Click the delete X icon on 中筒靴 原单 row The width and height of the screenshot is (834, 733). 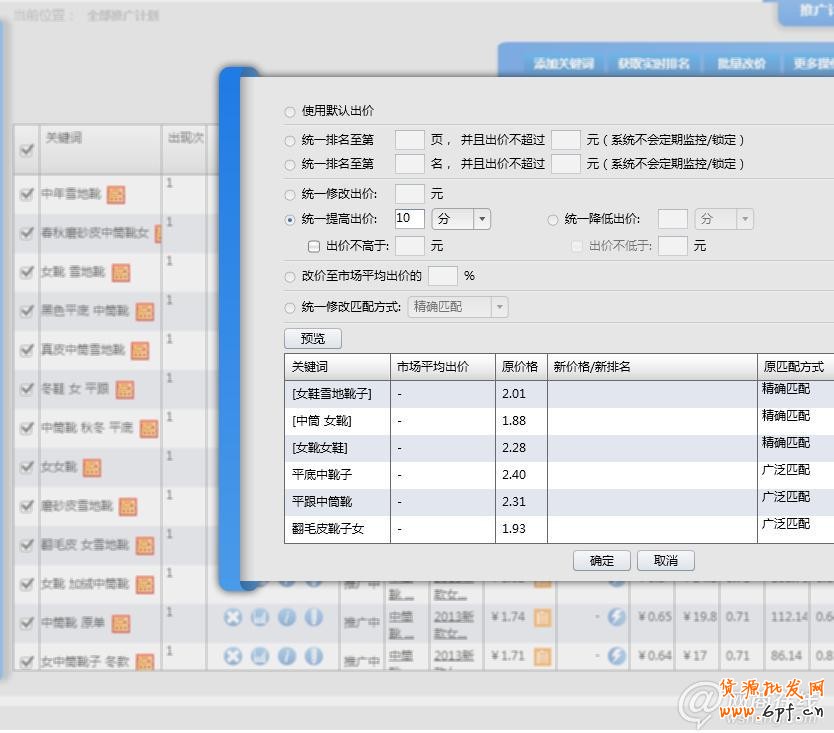pos(232,617)
